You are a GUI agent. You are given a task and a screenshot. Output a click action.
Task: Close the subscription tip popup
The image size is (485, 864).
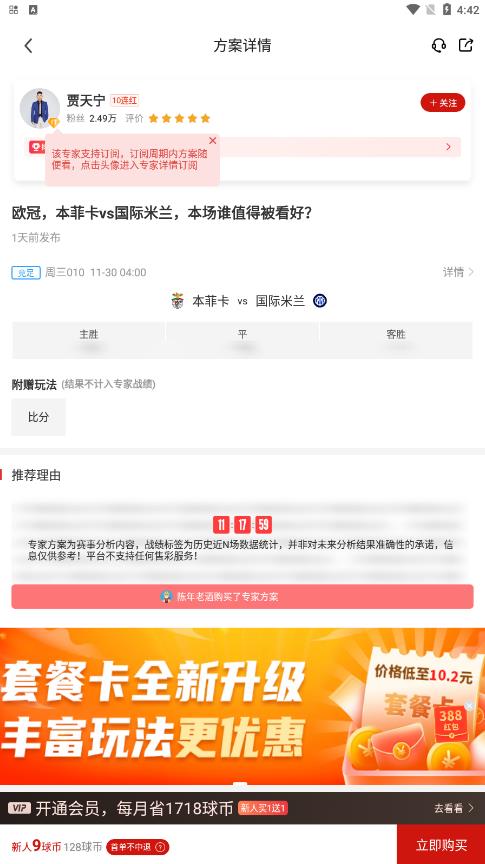pos(213,141)
